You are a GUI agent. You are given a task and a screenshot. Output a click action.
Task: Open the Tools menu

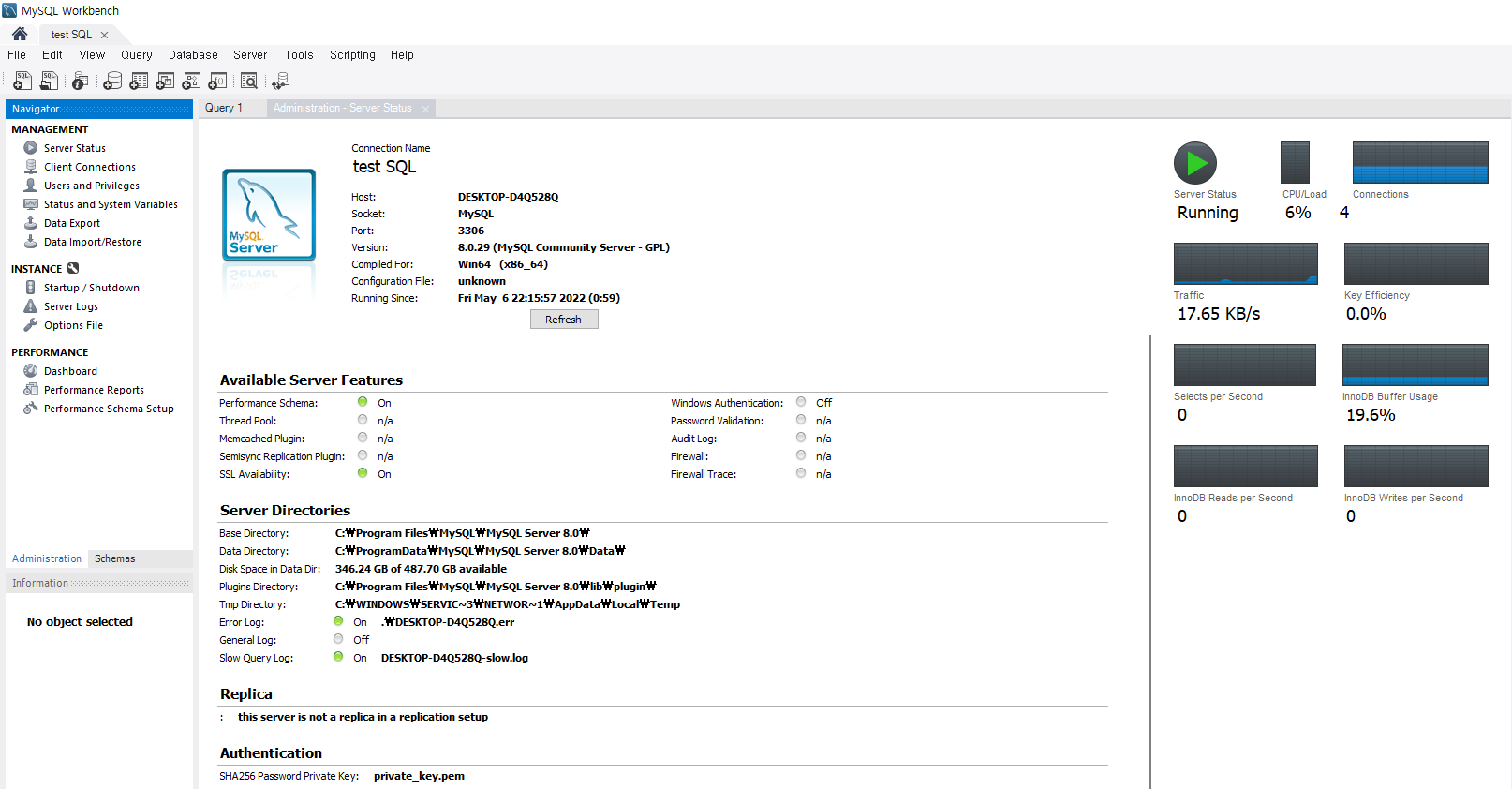click(300, 55)
